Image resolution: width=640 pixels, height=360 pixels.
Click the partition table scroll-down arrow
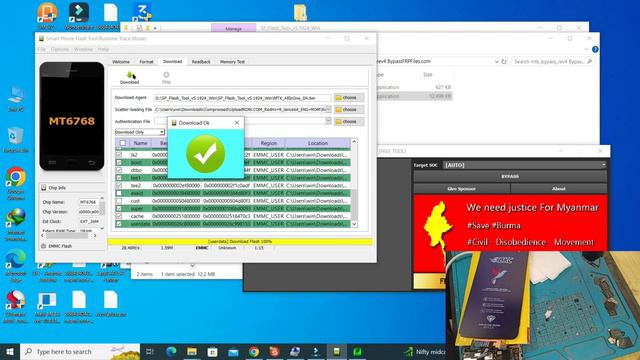click(354, 224)
